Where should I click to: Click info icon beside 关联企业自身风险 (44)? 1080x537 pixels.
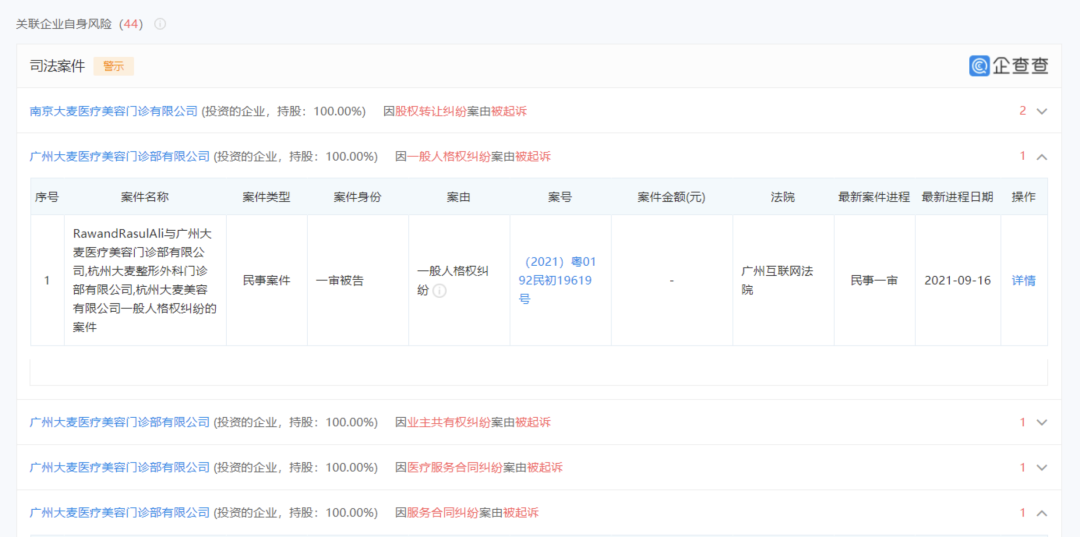click(160, 24)
